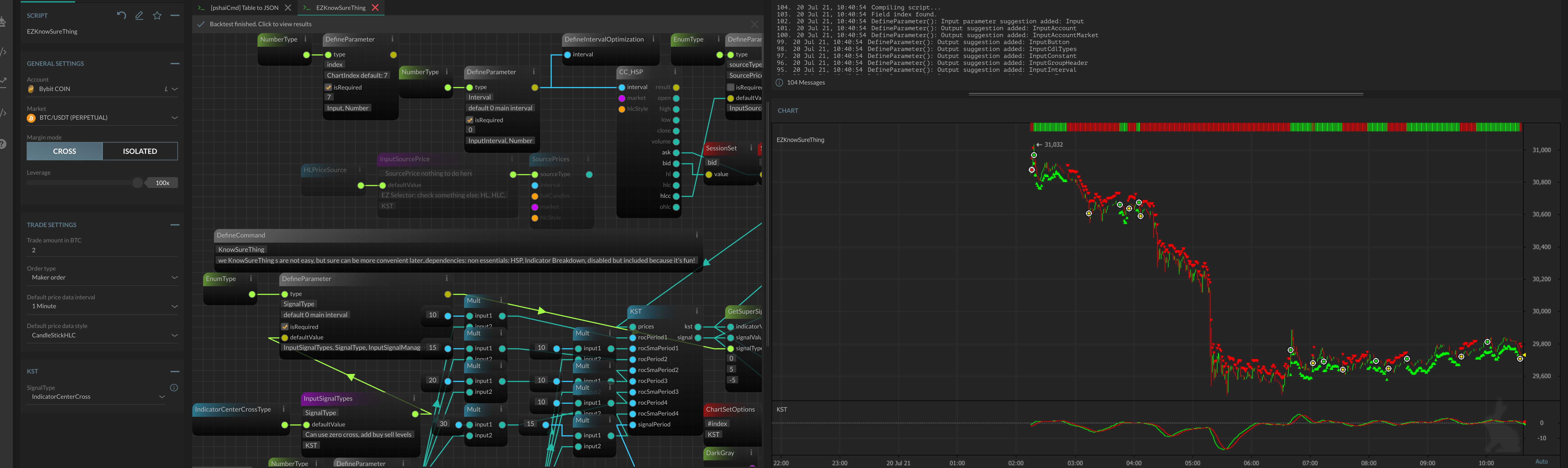
Task: Close the EZKnowSureThing tab
Action: tap(375, 7)
